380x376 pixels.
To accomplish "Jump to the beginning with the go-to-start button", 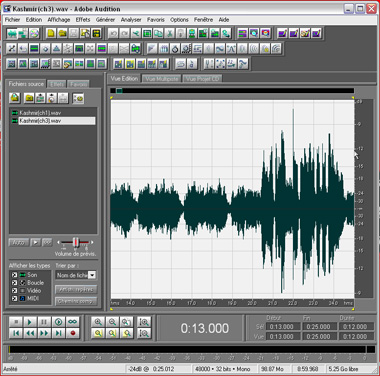I will pos(16,333).
